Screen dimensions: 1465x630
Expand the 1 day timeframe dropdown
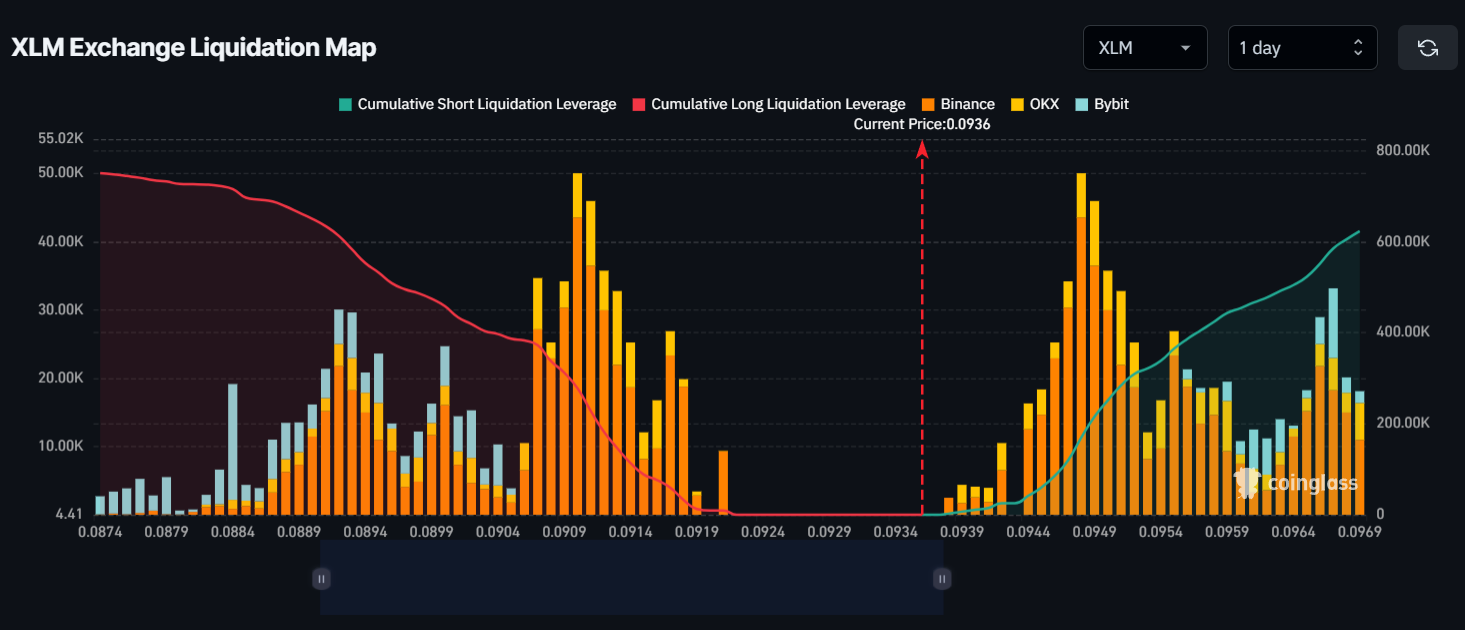pyautogui.click(x=1301, y=48)
